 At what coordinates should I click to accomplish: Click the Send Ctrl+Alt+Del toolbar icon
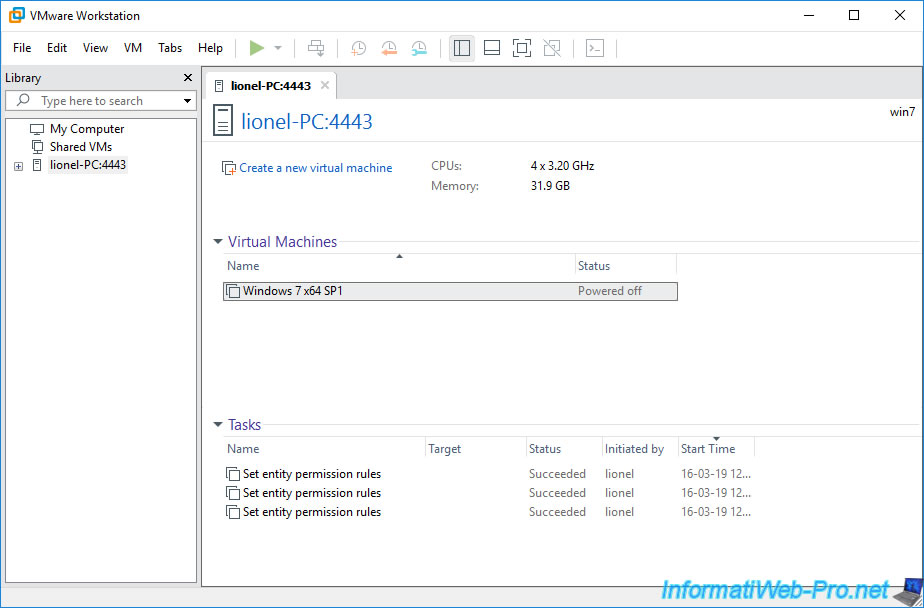316,48
